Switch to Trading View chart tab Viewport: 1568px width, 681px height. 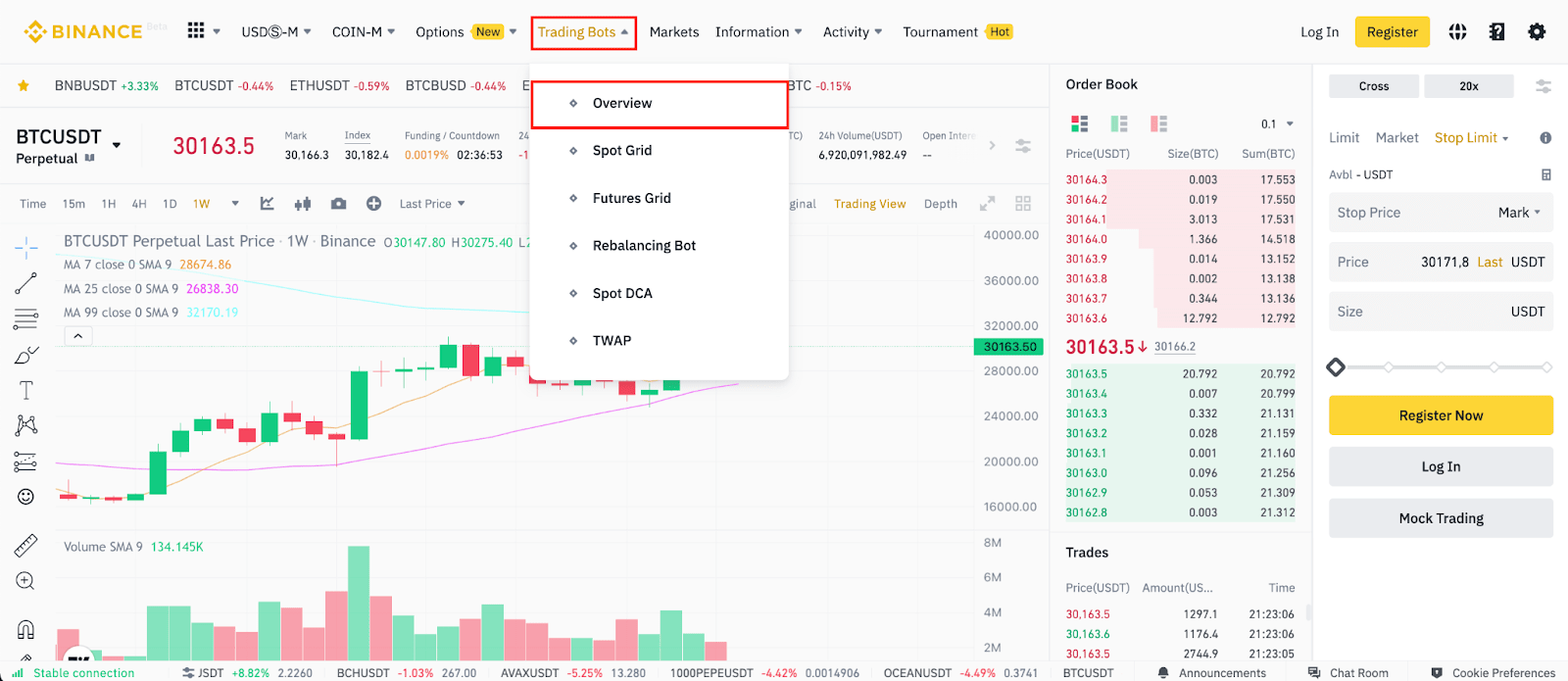[x=869, y=204]
